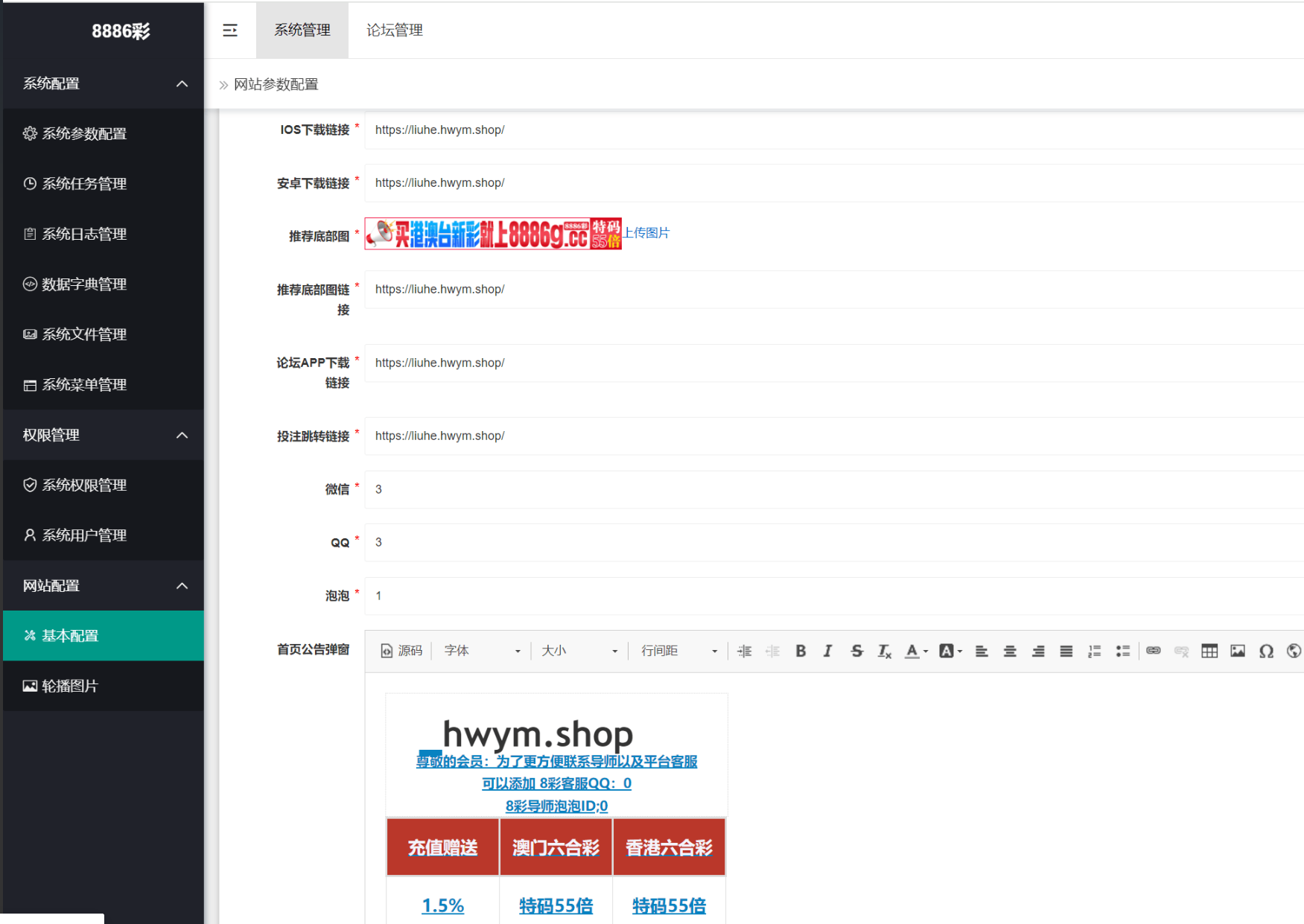Toggle source code view (源码)
This screenshot has width=1304, height=924.
[402, 651]
